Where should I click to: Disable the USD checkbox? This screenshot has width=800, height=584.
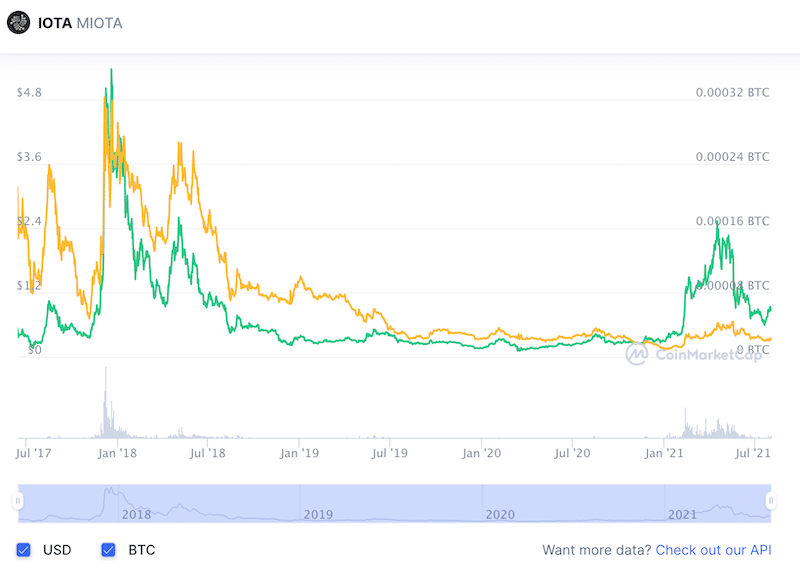25,549
